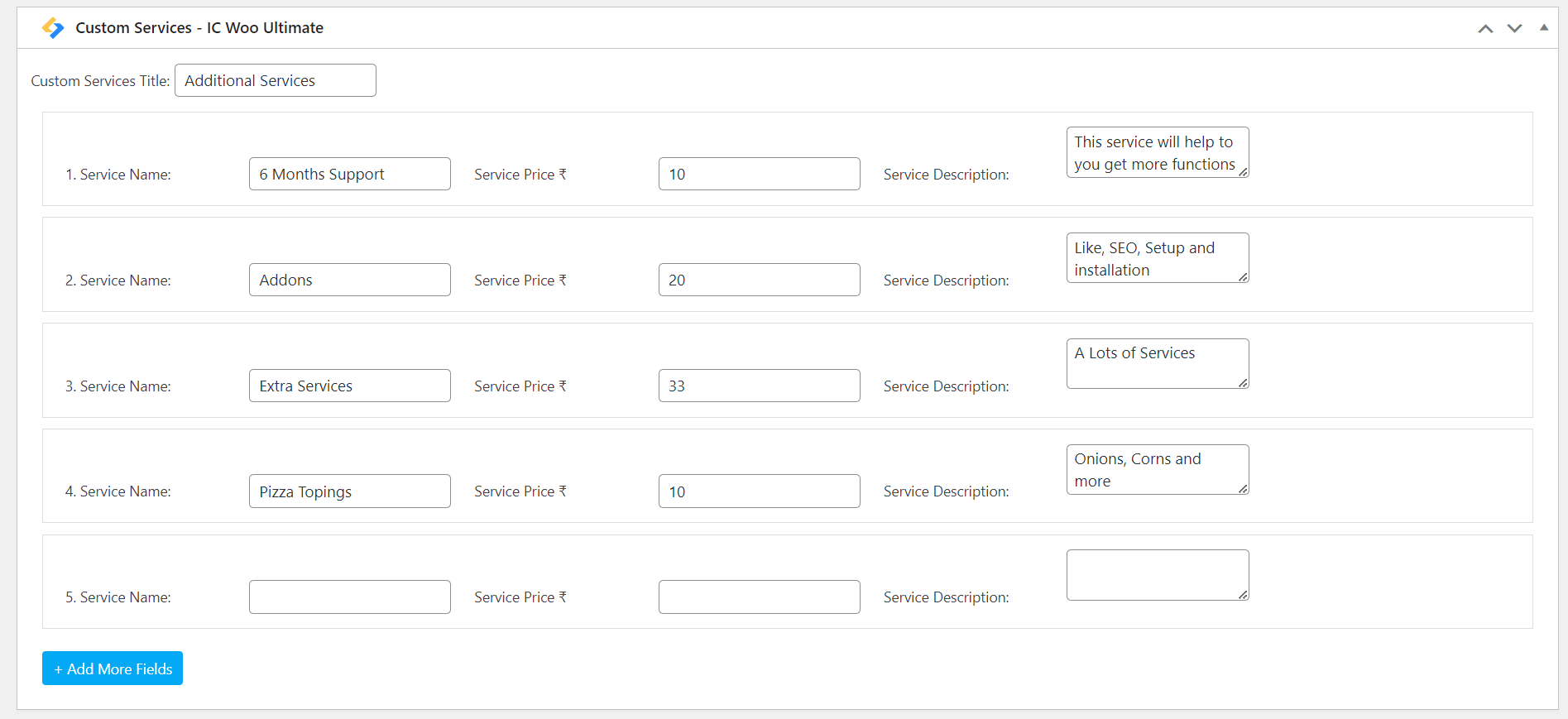Click the Pizza Topings name field
The height and width of the screenshot is (719, 1568).
[x=350, y=491]
